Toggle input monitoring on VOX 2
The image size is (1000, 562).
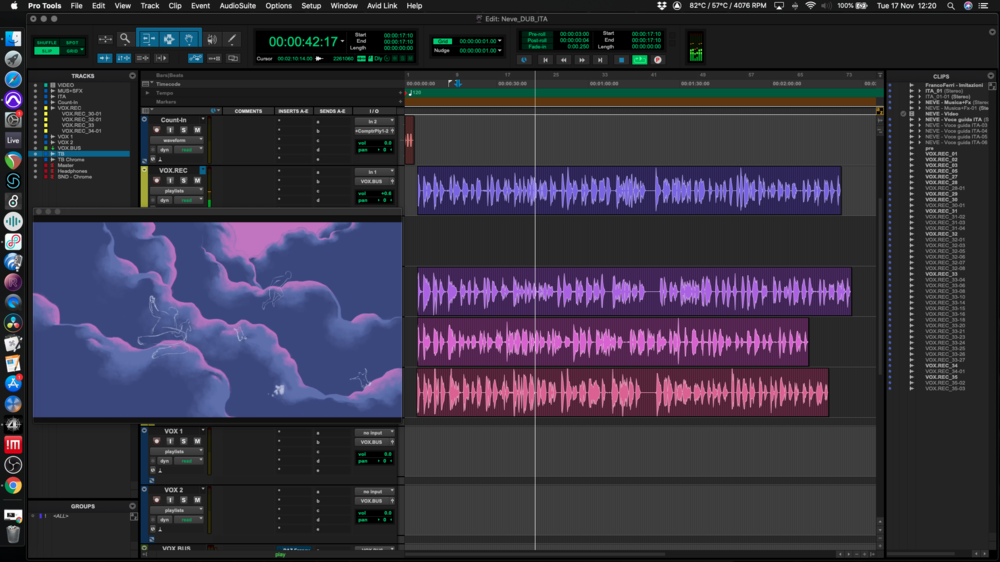pos(170,499)
